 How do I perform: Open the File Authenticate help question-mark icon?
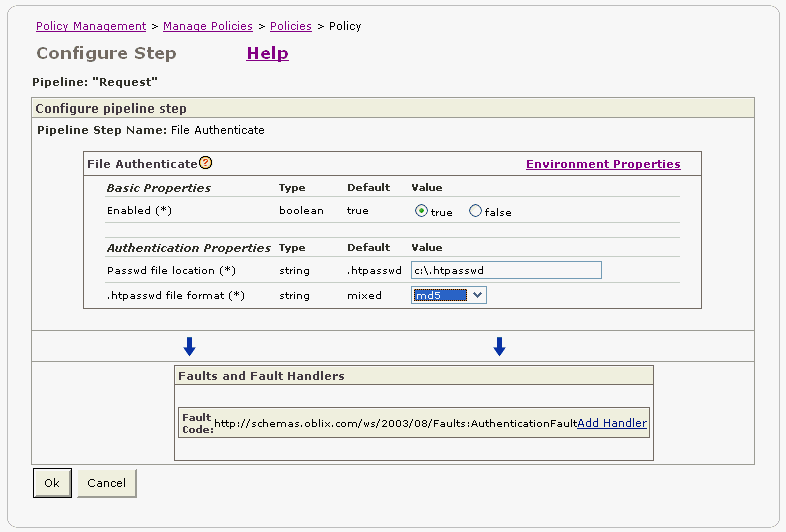[x=206, y=163]
